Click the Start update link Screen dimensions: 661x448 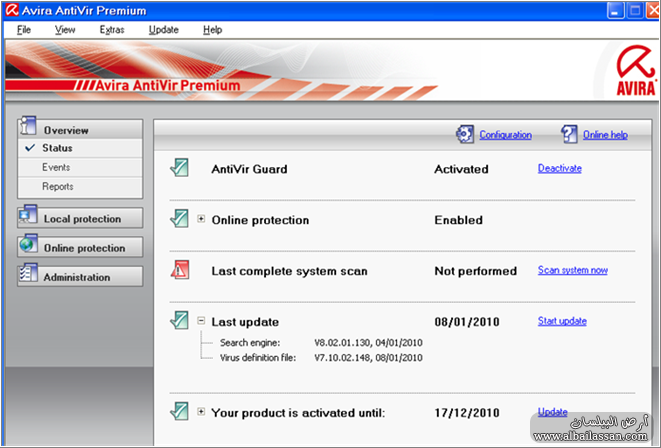pyautogui.click(x=562, y=321)
